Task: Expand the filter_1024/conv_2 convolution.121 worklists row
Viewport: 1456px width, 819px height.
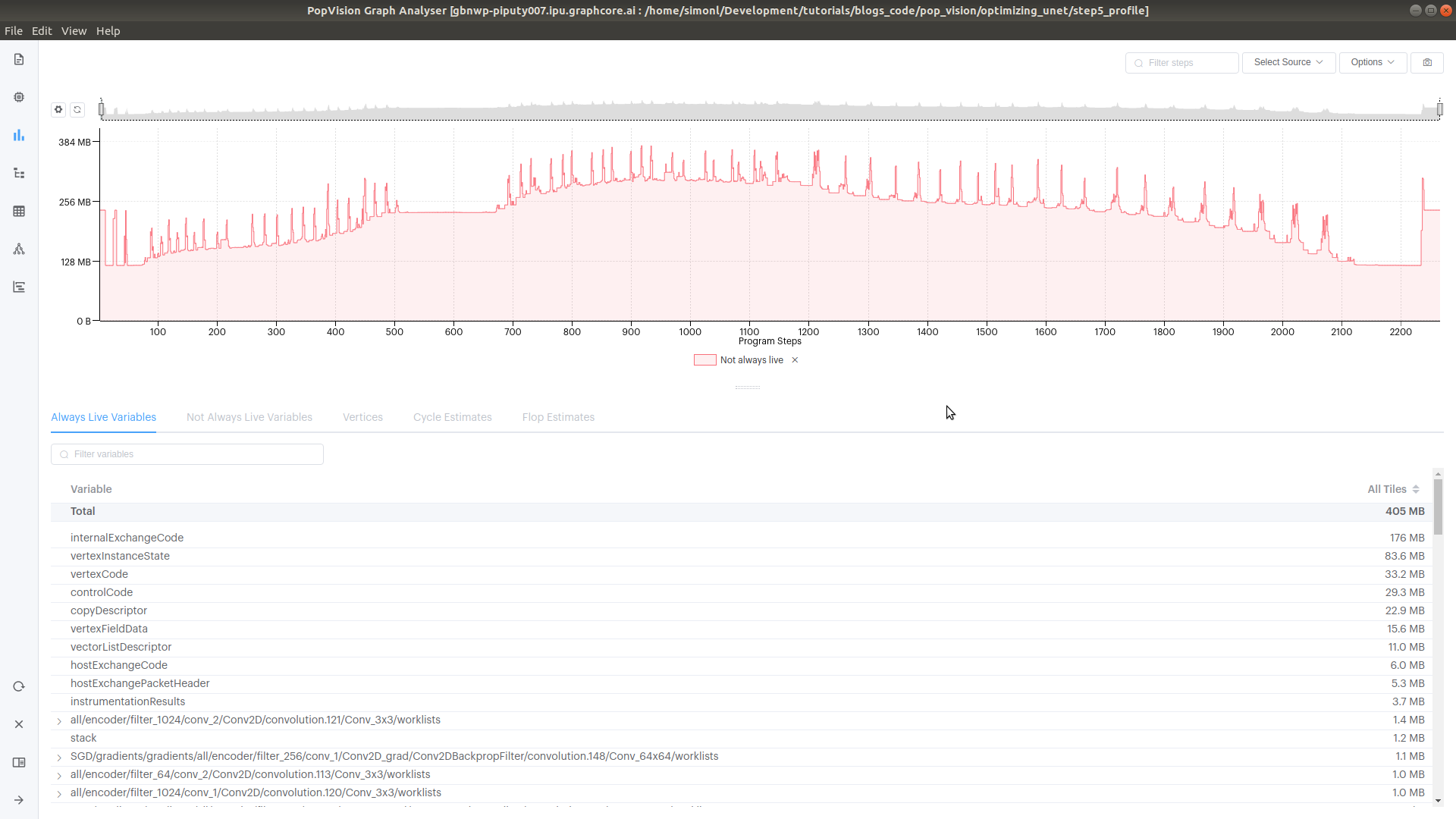Action: (x=59, y=720)
